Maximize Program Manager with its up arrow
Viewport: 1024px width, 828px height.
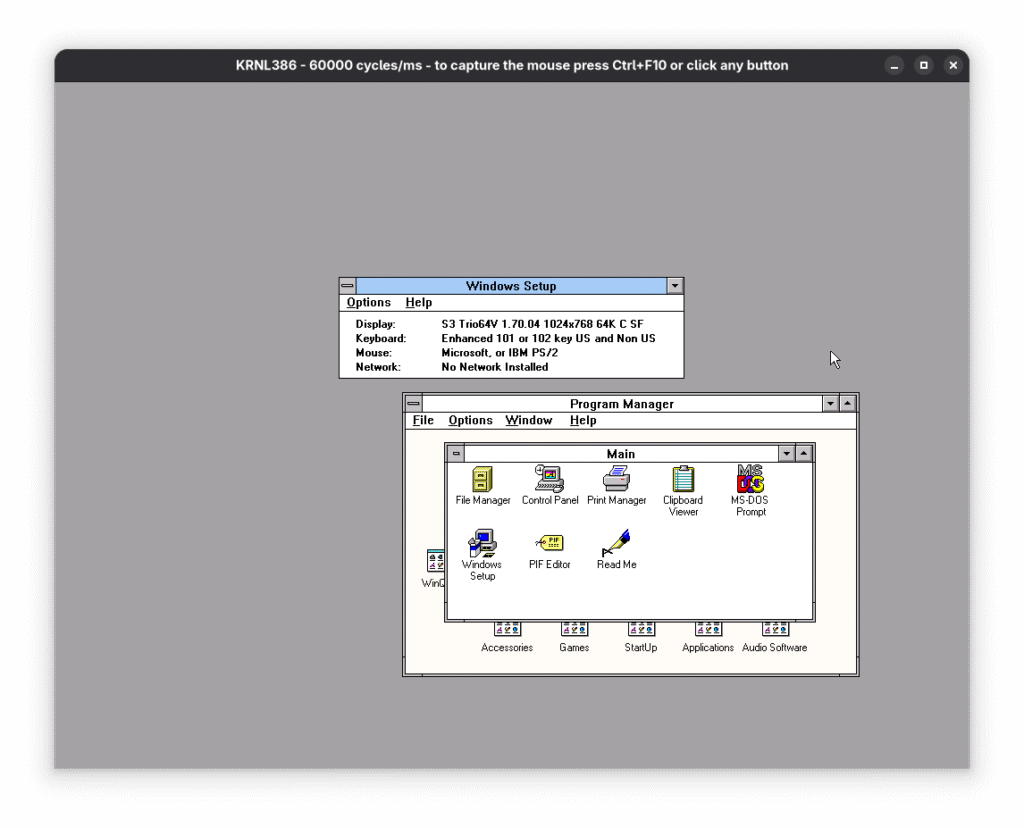847,404
